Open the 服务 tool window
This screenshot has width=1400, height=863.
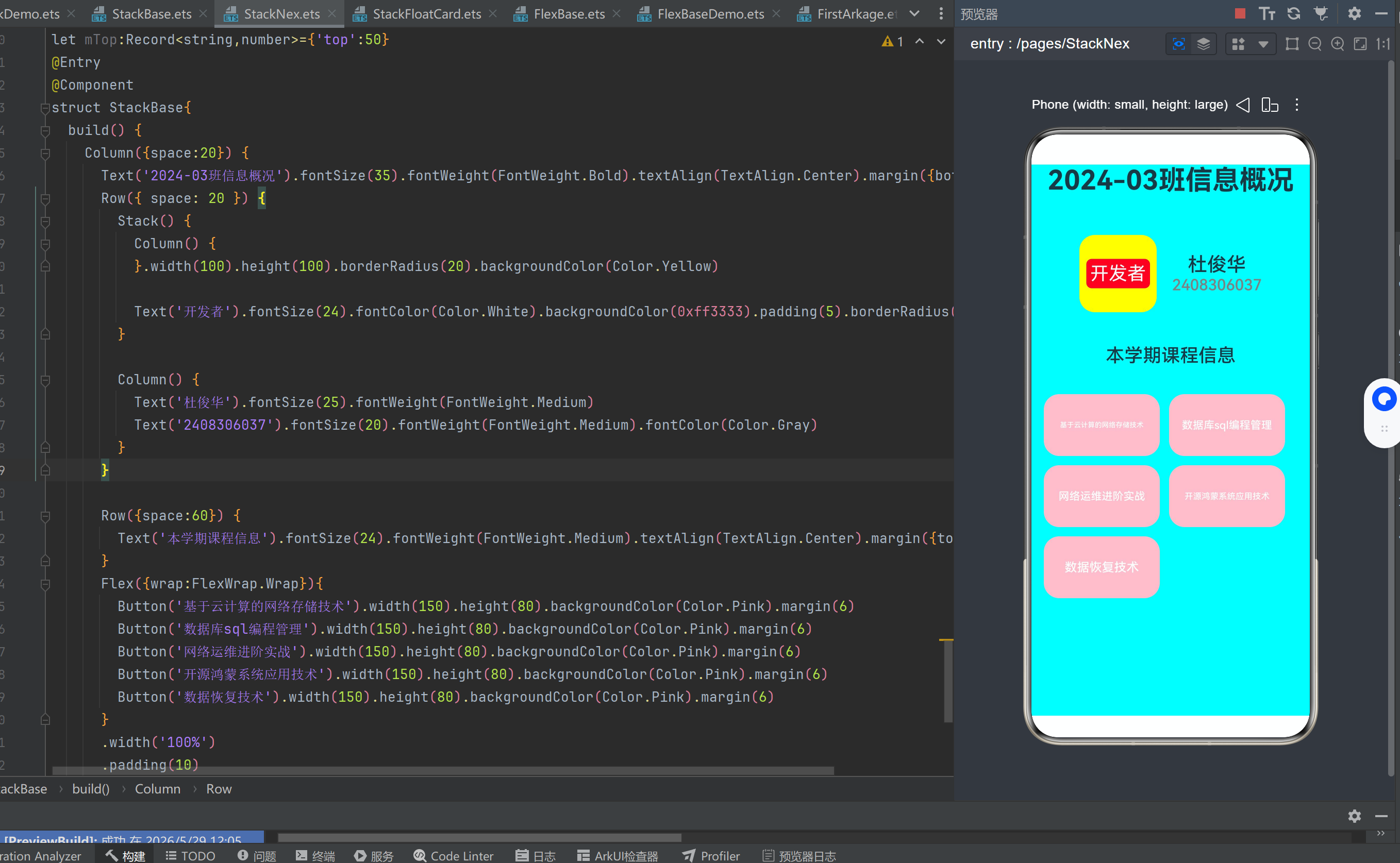point(374,856)
